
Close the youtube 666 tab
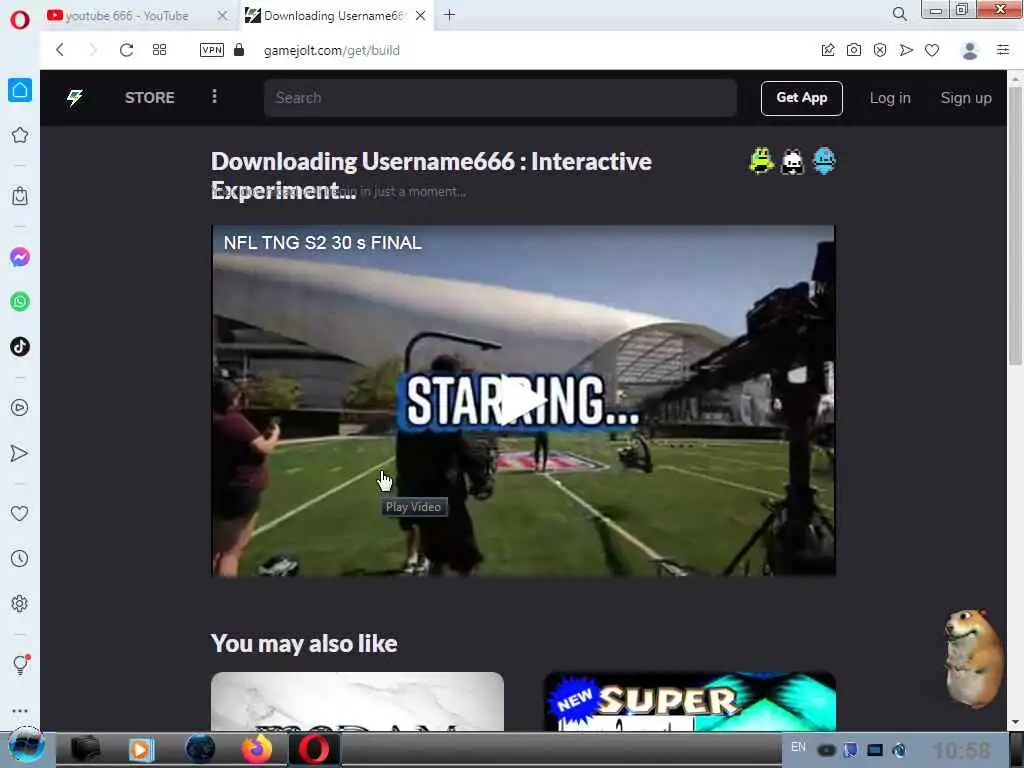[x=222, y=16]
